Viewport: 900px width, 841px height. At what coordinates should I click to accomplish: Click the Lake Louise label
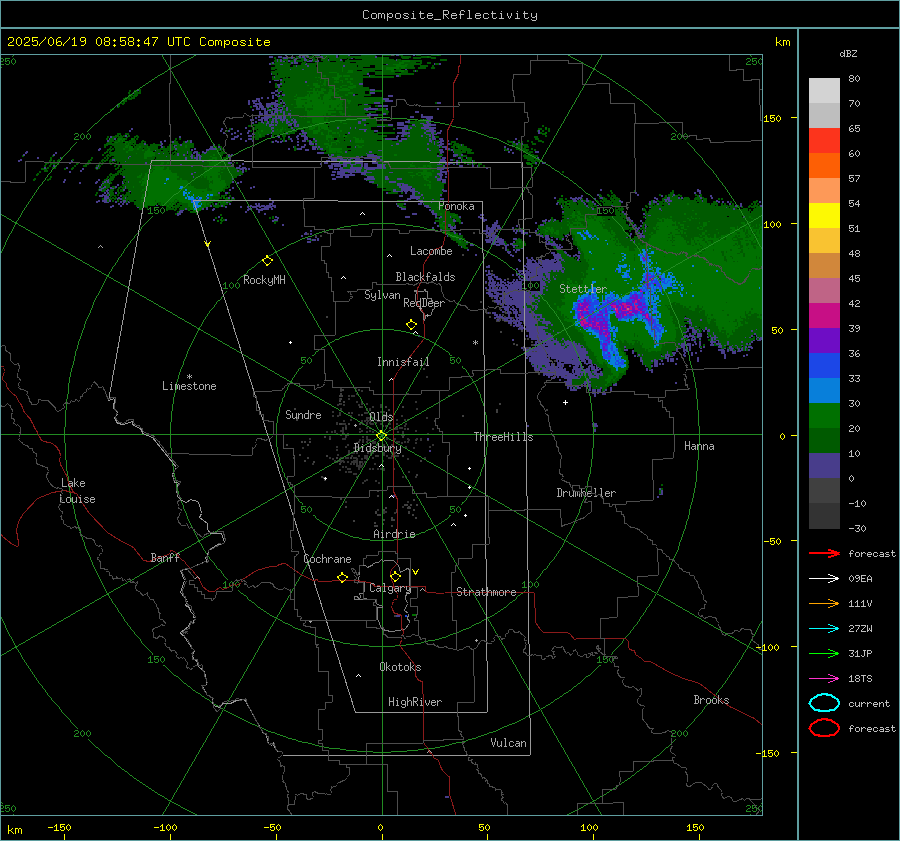coord(77,491)
